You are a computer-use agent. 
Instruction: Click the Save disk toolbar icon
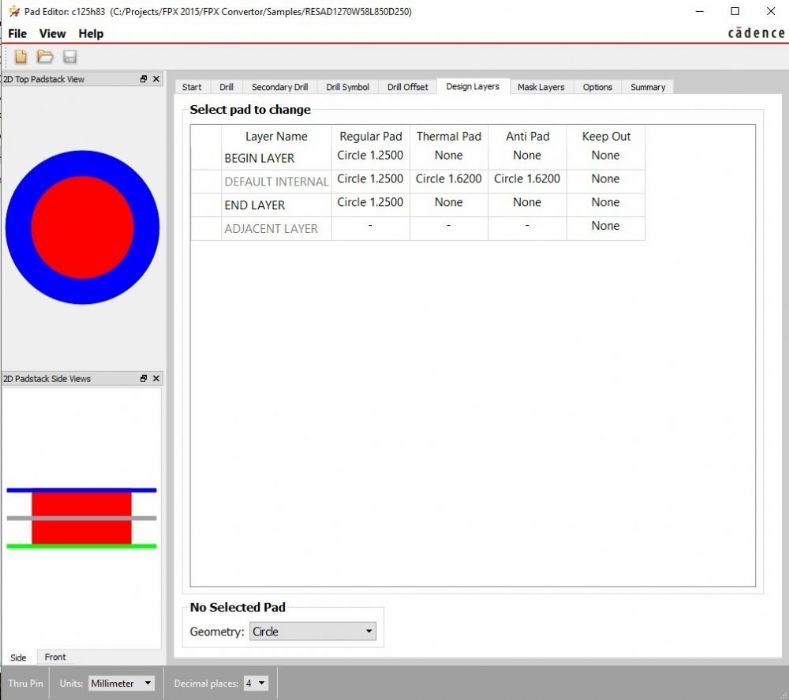click(x=70, y=57)
